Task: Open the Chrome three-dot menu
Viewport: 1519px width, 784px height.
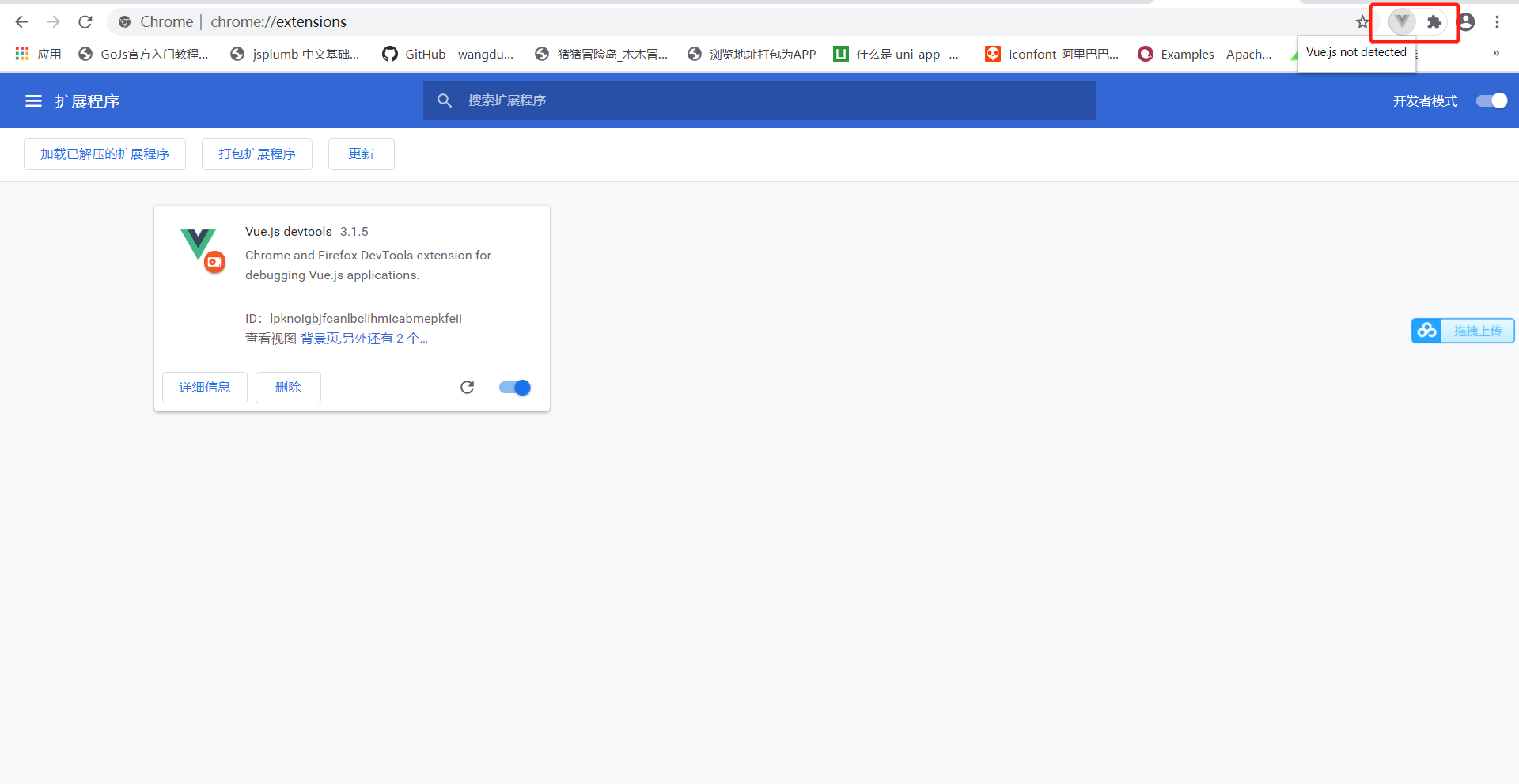Action: pos(1498,21)
